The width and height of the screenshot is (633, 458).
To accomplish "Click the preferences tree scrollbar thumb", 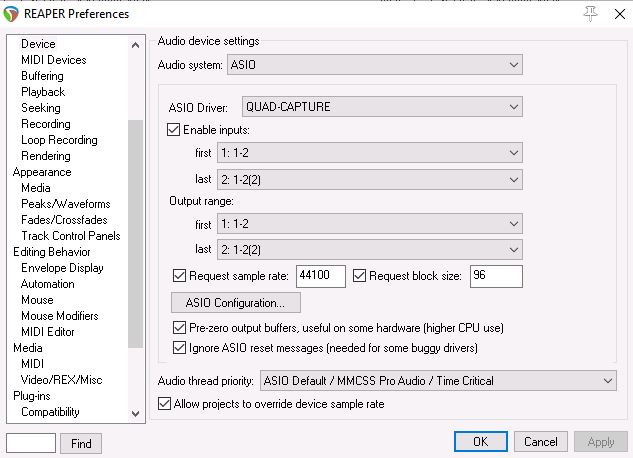I will pyautogui.click(x=136, y=234).
